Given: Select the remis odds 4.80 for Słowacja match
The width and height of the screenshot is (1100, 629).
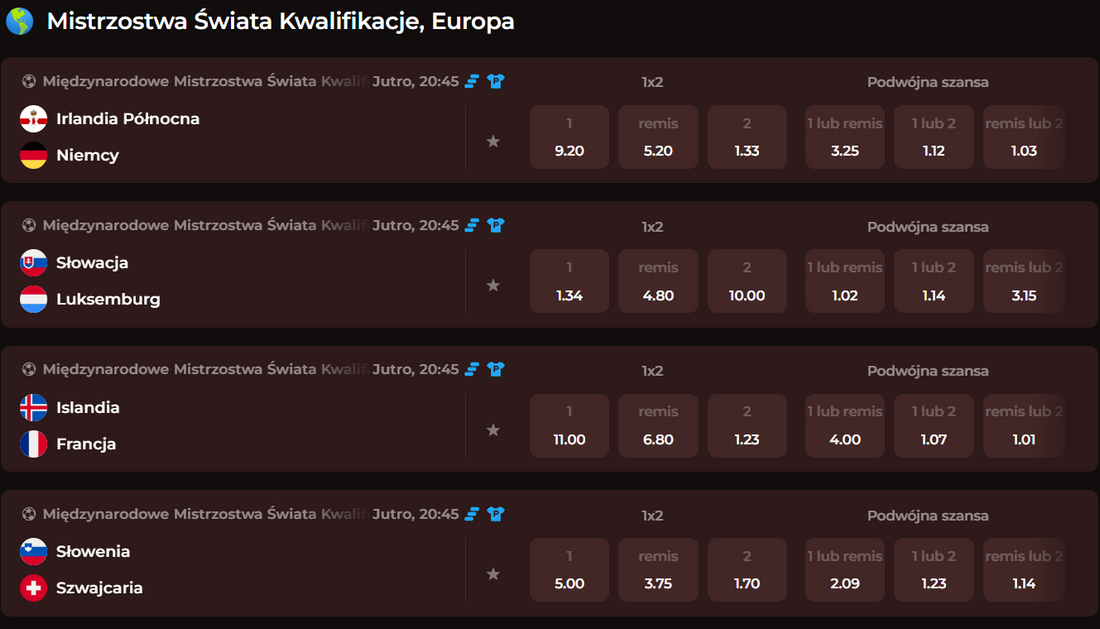Looking at the screenshot, I should pyautogui.click(x=658, y=281).
